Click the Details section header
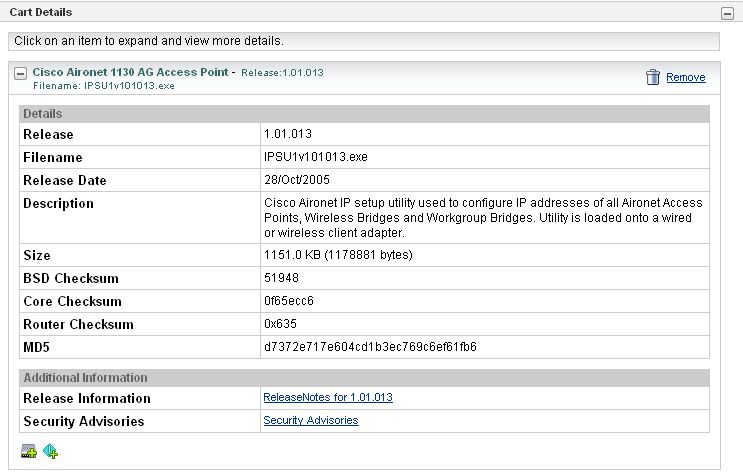Viewport: 743px width, 476px height. pyautogui.click(x=42, y=114)
